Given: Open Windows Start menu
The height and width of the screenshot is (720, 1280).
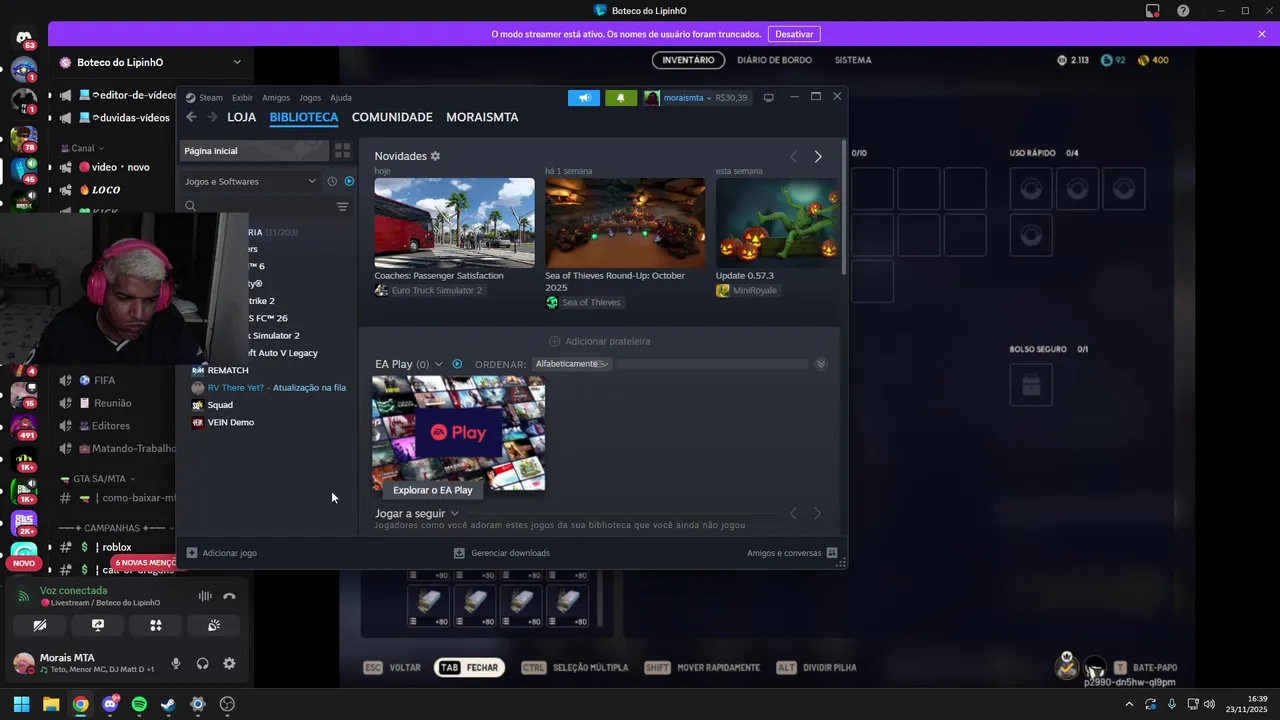Looking at the screenshot, I should pyautogui.click(x=21, y=704).
